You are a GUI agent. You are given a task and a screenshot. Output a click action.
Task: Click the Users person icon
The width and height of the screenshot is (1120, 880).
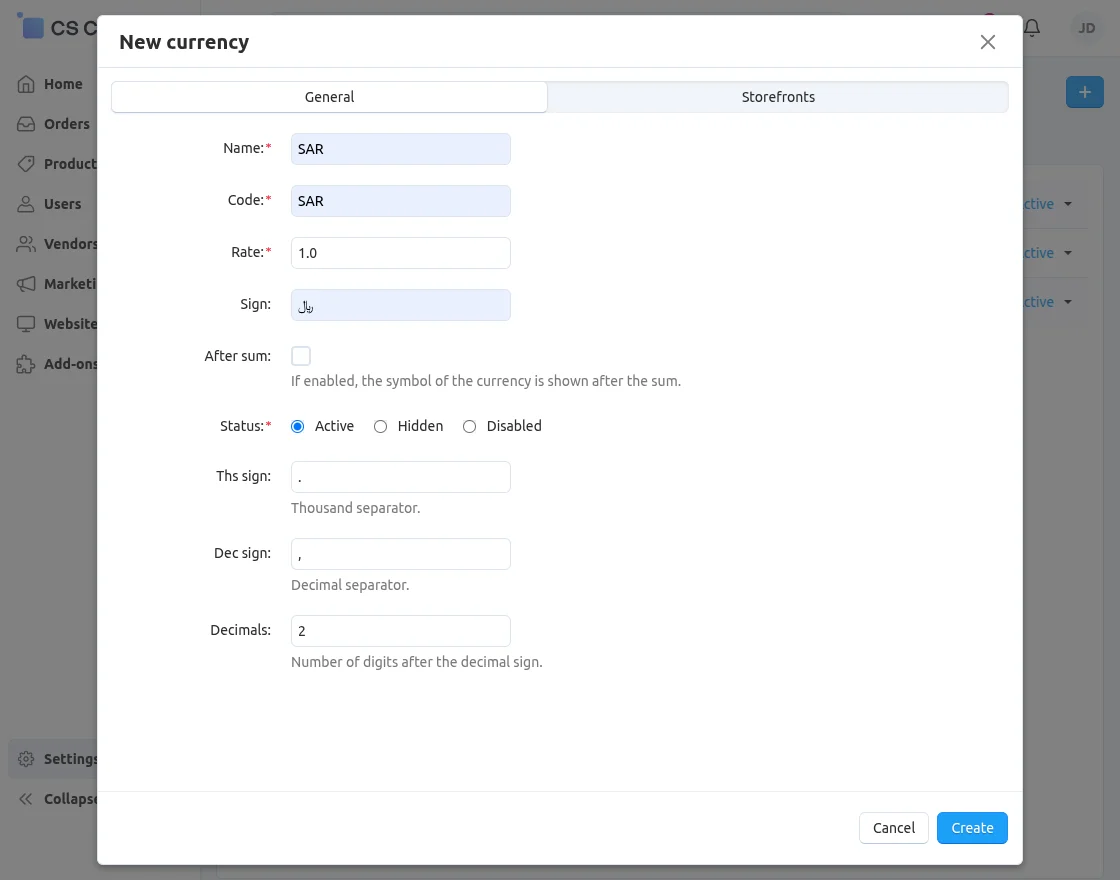pos(26,204)
